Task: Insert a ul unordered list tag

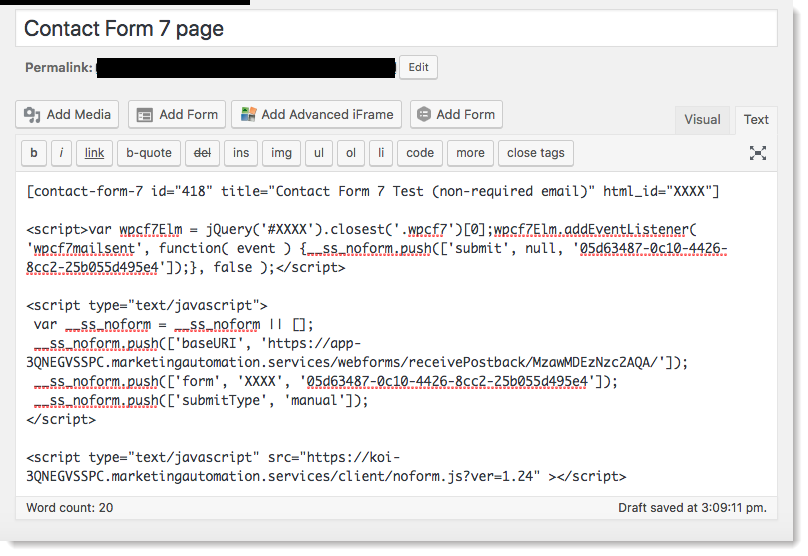Action: coord(319,153)
